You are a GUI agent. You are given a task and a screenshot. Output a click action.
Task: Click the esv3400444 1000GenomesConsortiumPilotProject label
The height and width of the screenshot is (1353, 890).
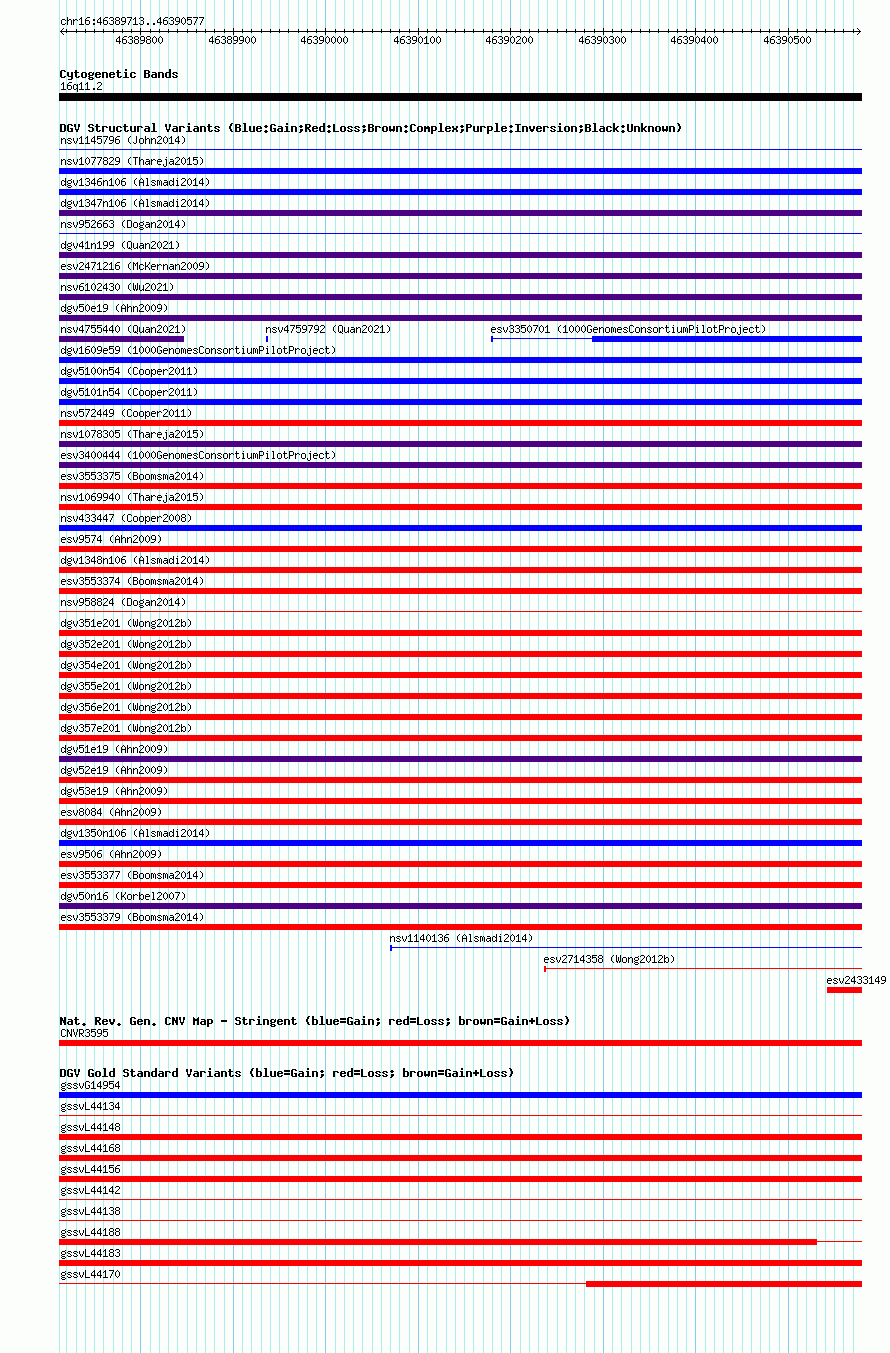[x=198, y=455]
